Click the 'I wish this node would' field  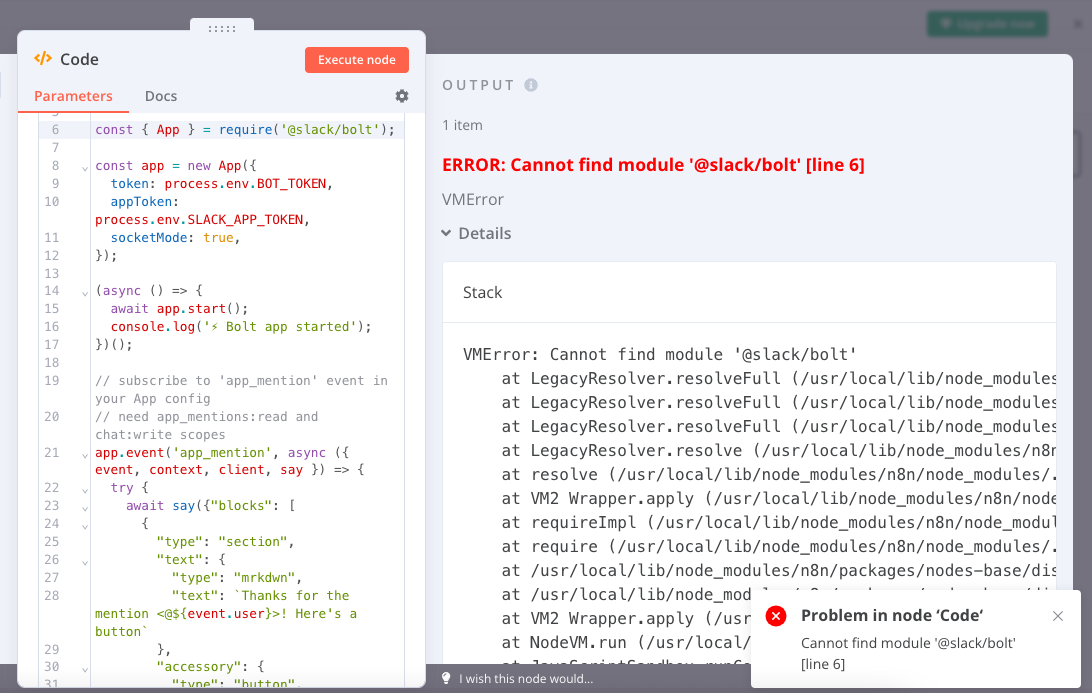pyautogui.click(x=520, y=678)
